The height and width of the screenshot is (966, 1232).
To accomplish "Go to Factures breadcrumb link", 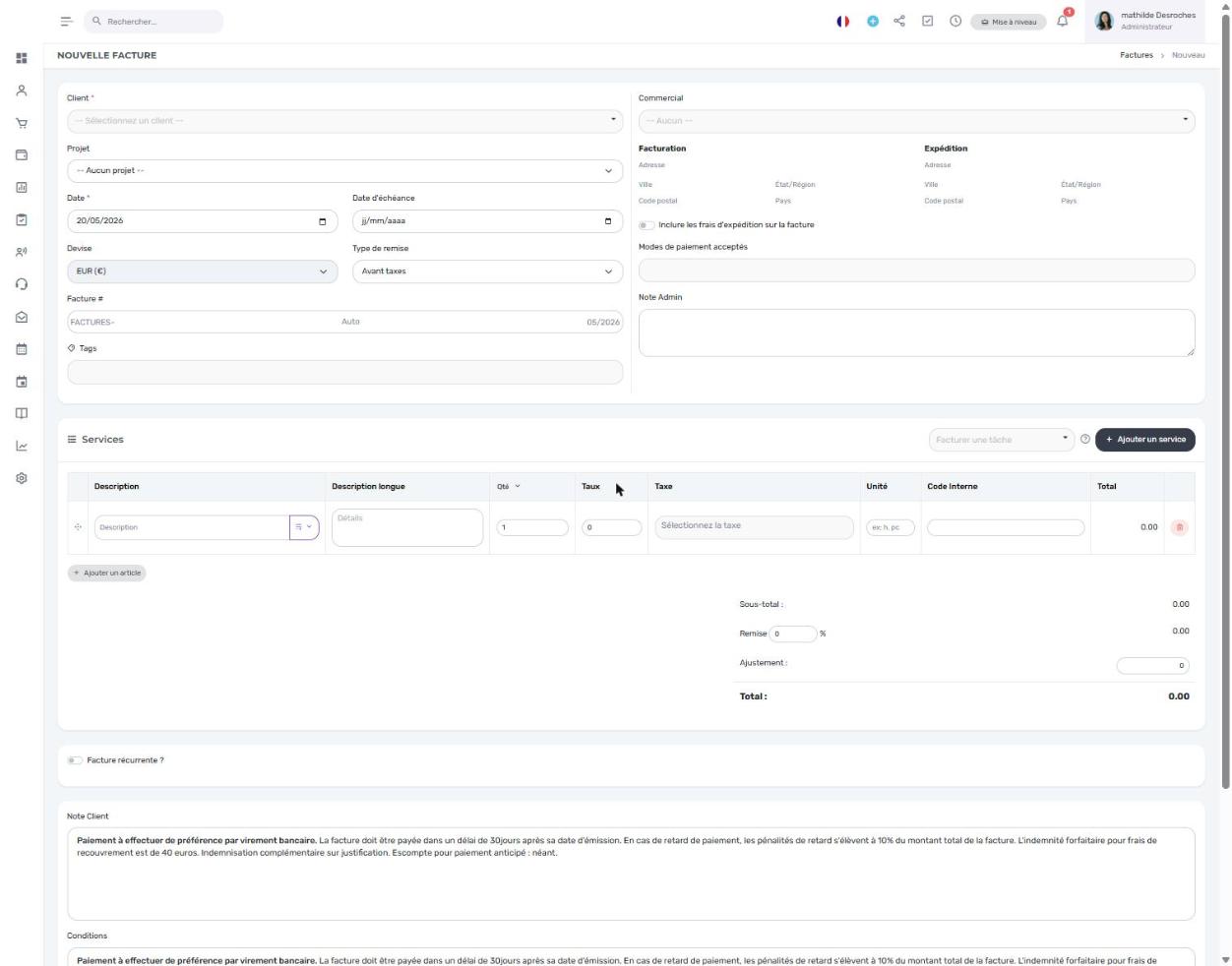I will pos(1136,55).
